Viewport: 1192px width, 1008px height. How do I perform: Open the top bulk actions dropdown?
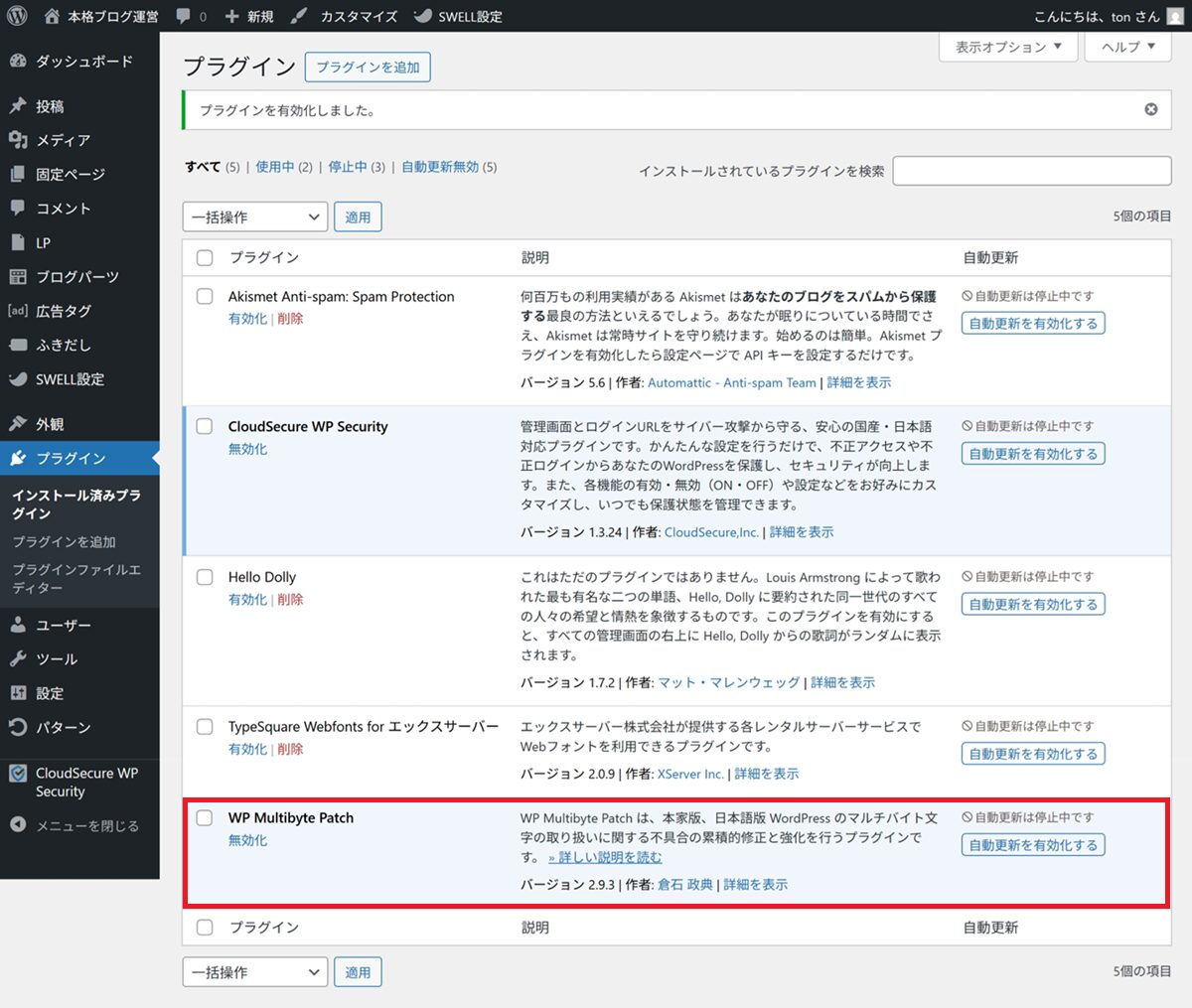pyautogui.click(x=254, y=217)
